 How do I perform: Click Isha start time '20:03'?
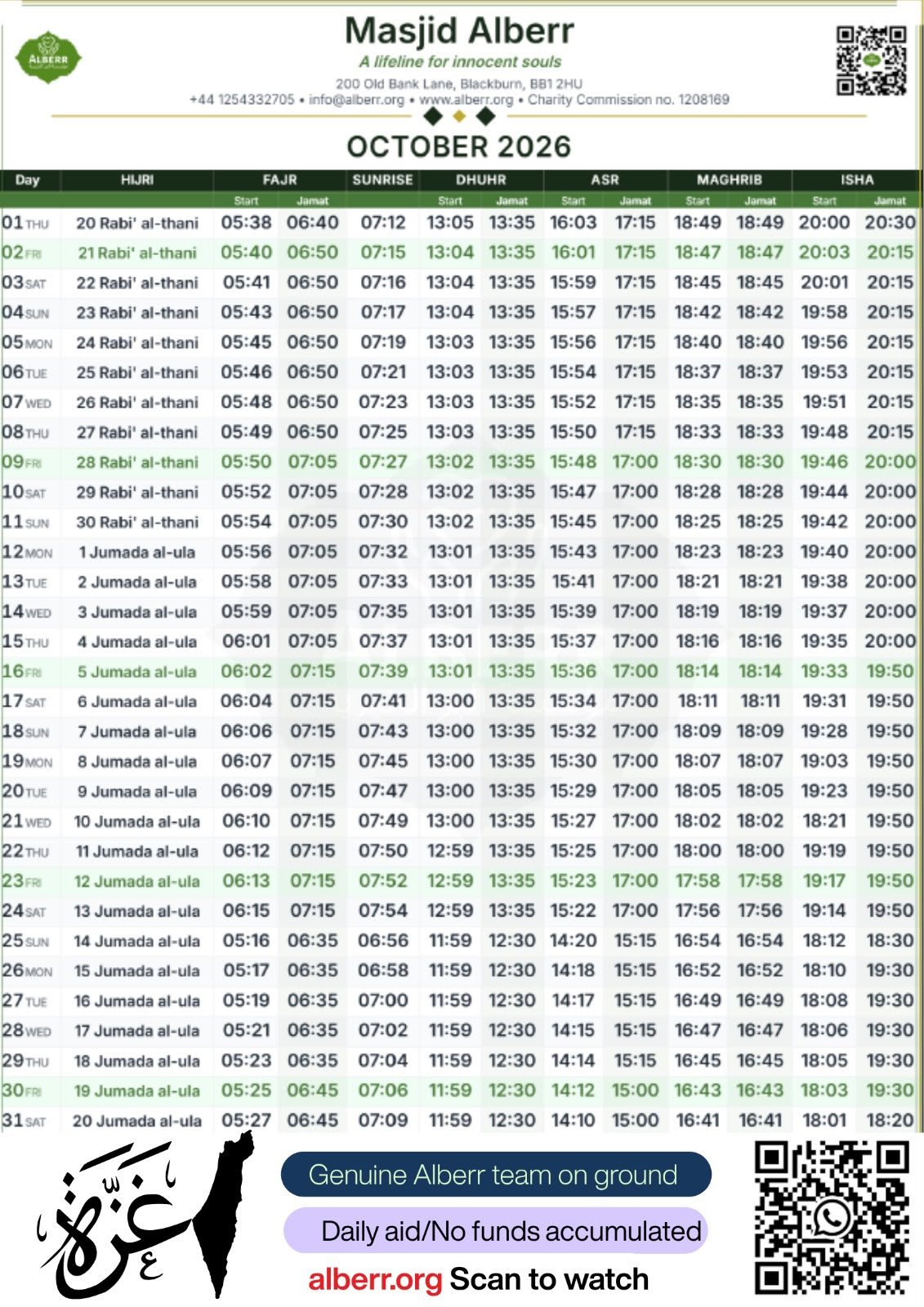pos(824,252)
